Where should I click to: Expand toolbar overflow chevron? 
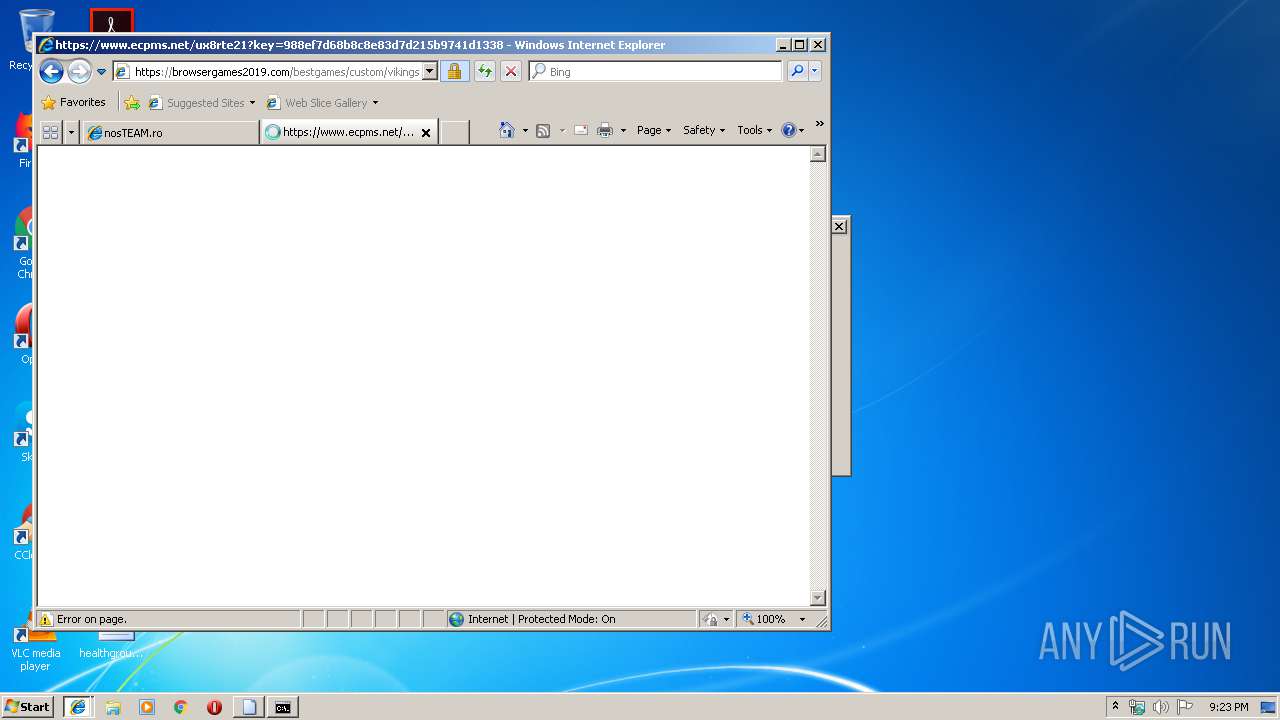[819, 124]
